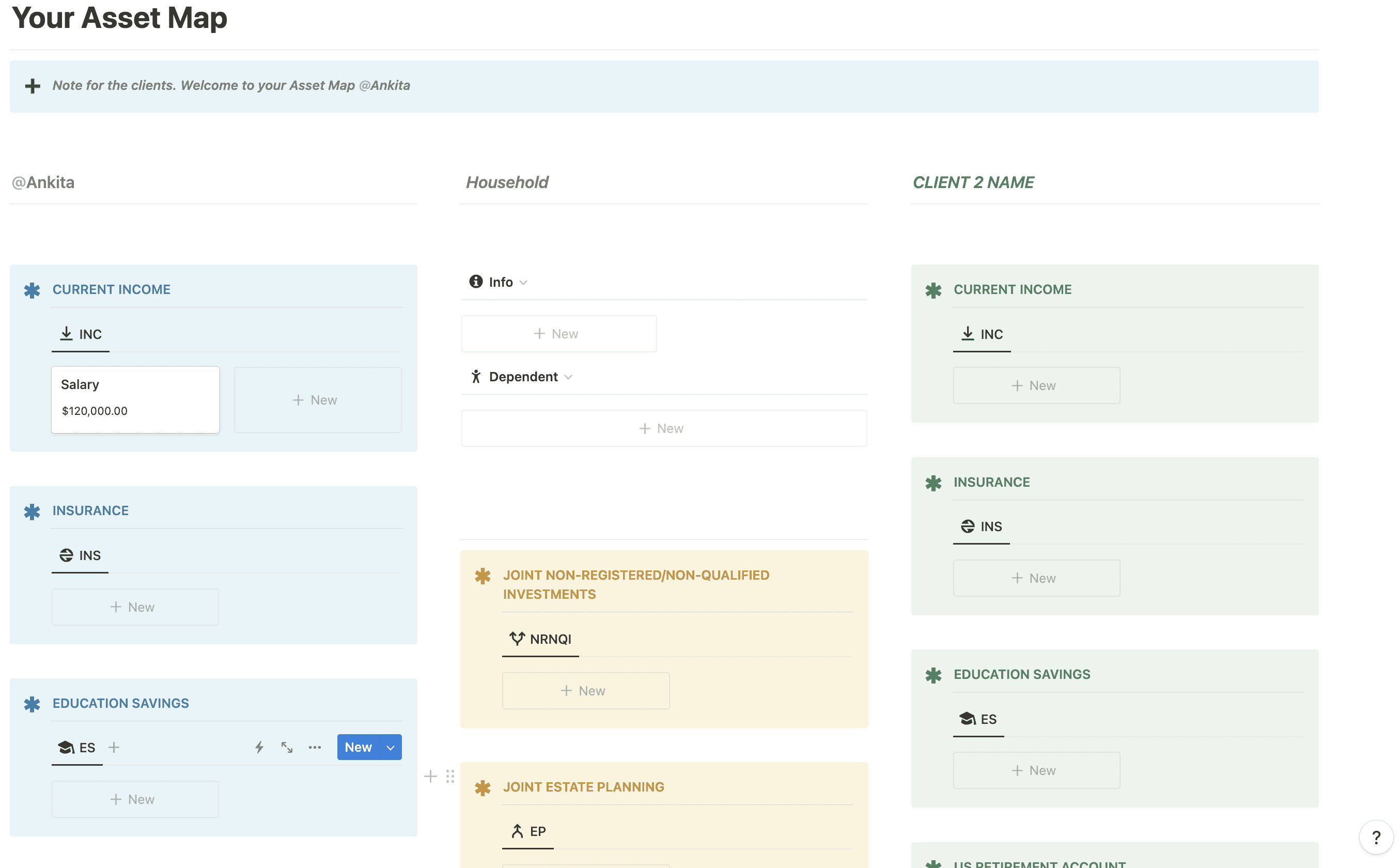1400x868 pixels.
Task: Select the EP tab in Joint Estate Planning
Action: tap(528, 831)
